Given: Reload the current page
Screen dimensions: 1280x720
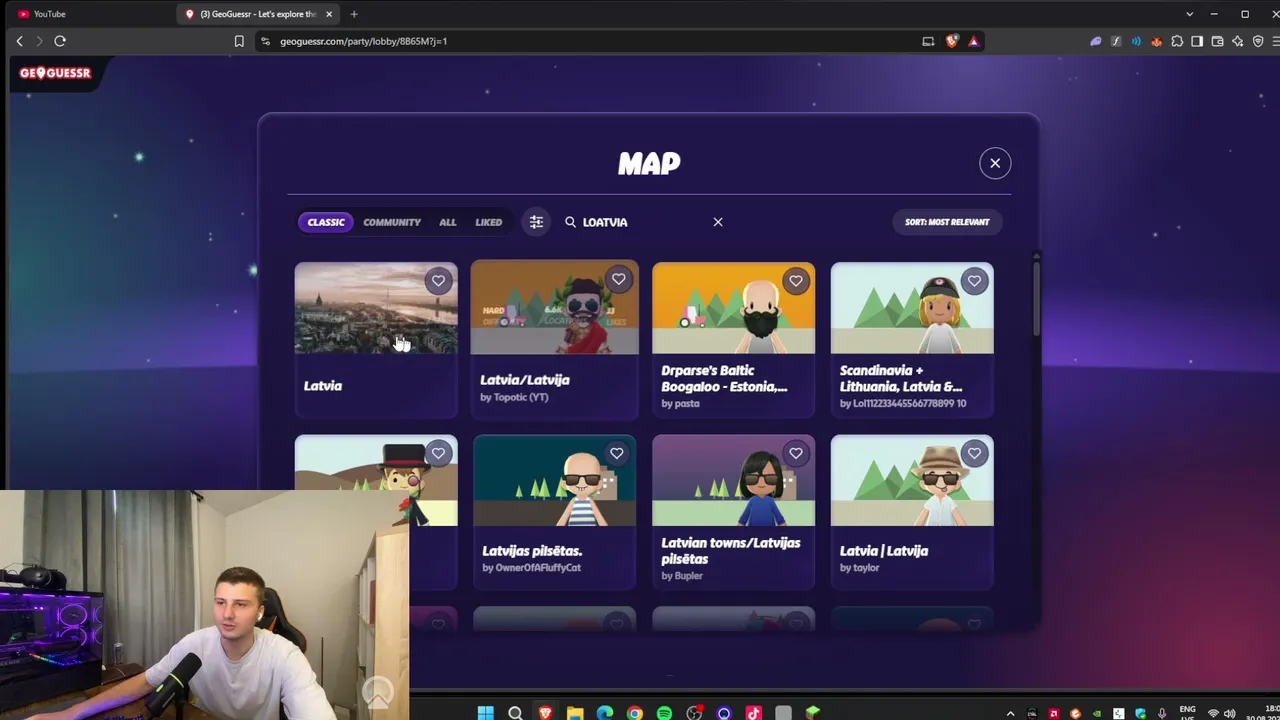Looking at the screenshot, I should [x=60, y=41].
